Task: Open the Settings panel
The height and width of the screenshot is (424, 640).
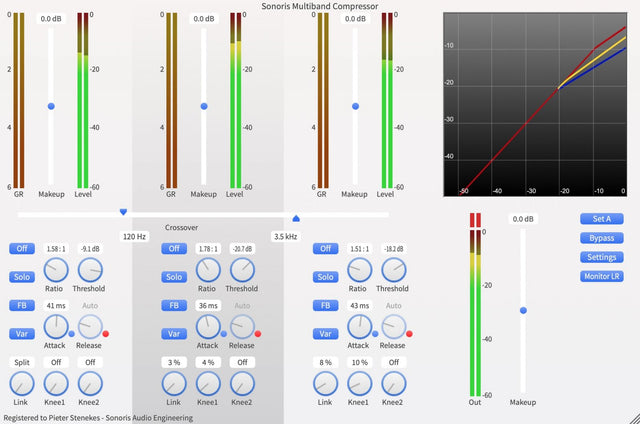Action: click(x=602, y=257)
